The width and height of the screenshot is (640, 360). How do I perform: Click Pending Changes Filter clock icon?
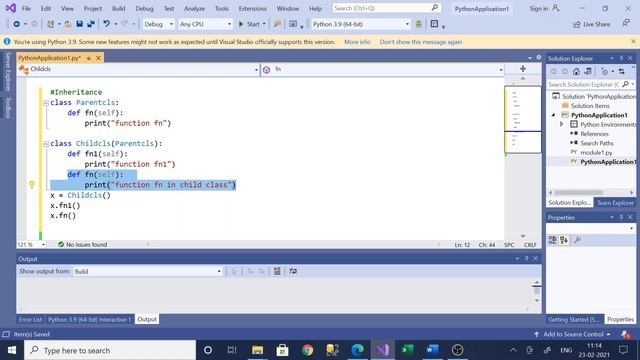click(604, 71)
